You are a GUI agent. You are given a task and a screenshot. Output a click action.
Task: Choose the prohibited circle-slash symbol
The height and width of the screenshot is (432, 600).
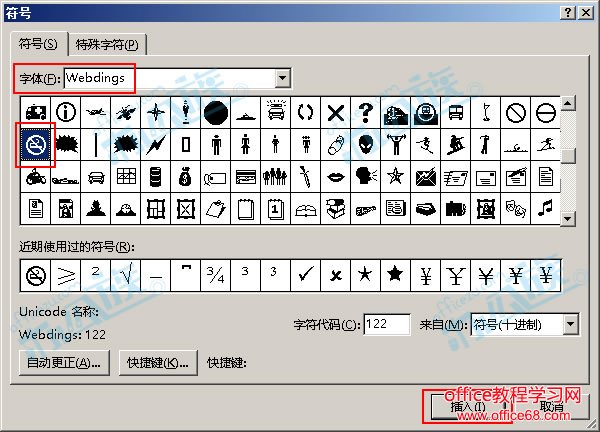[516, 112]
